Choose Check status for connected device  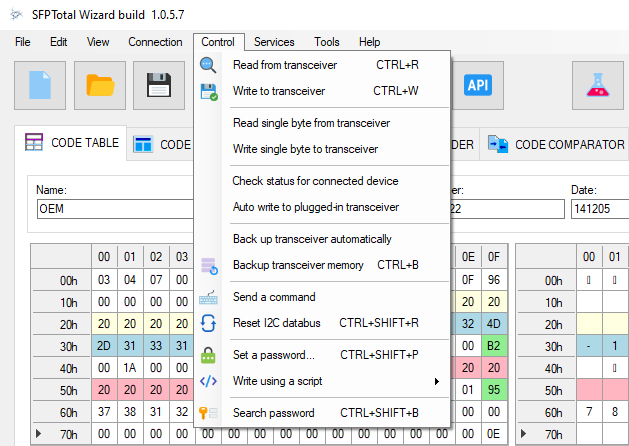[322, 181]
